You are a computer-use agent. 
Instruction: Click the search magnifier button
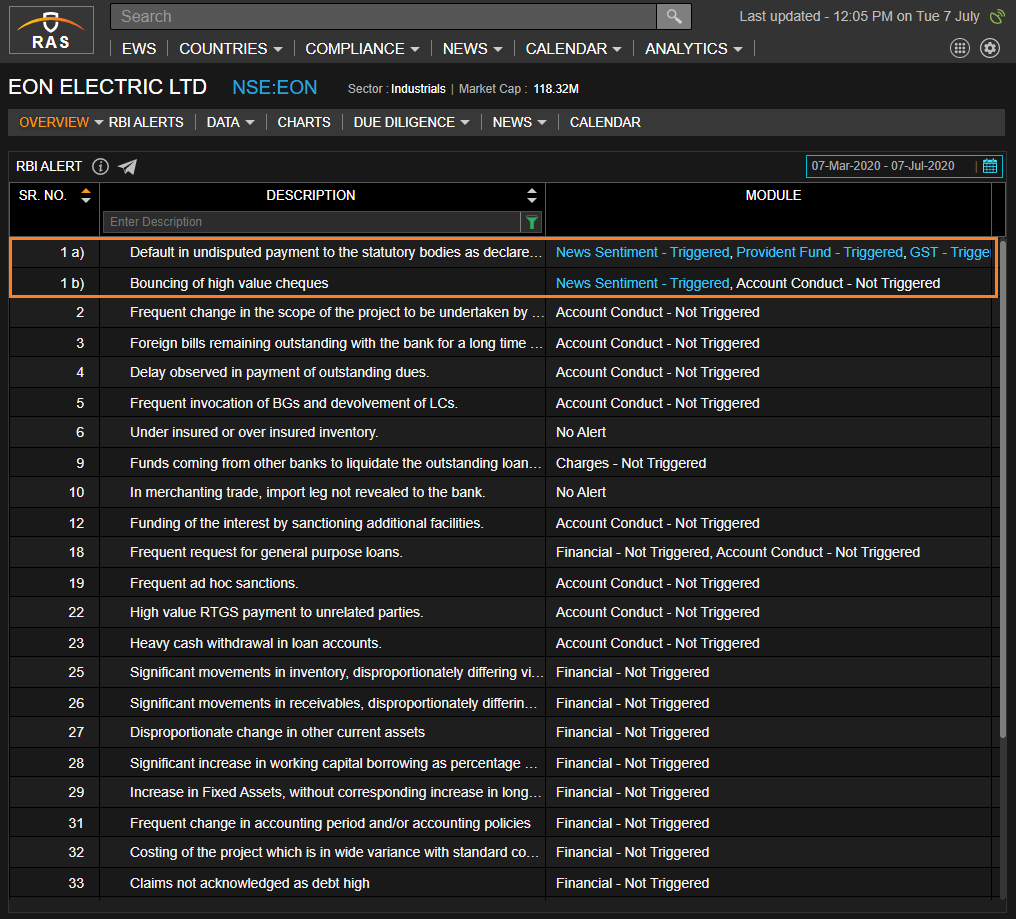tap(673, 16)
